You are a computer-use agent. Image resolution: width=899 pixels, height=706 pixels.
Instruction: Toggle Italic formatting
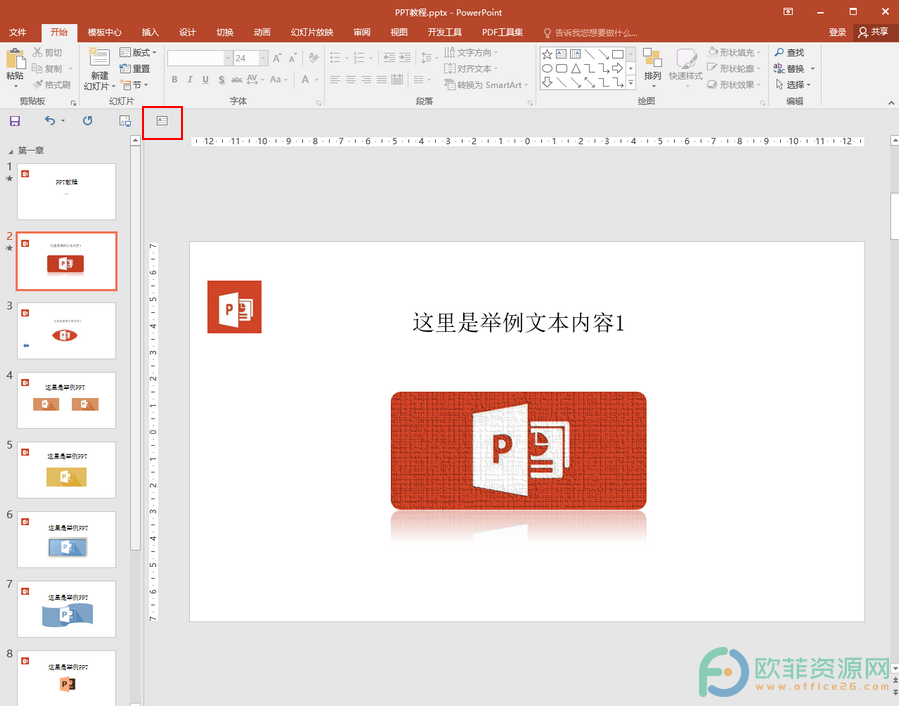click(190, 80)
